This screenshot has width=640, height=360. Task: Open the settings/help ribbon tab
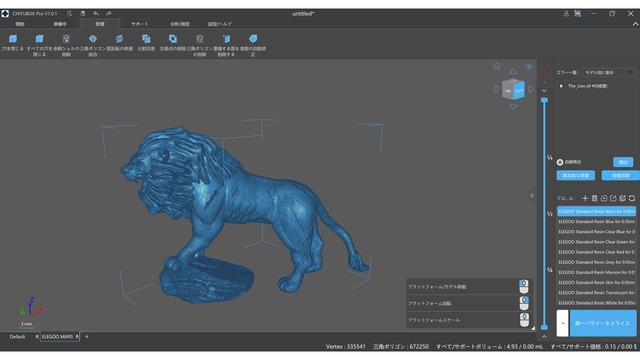tap(220, 24)
